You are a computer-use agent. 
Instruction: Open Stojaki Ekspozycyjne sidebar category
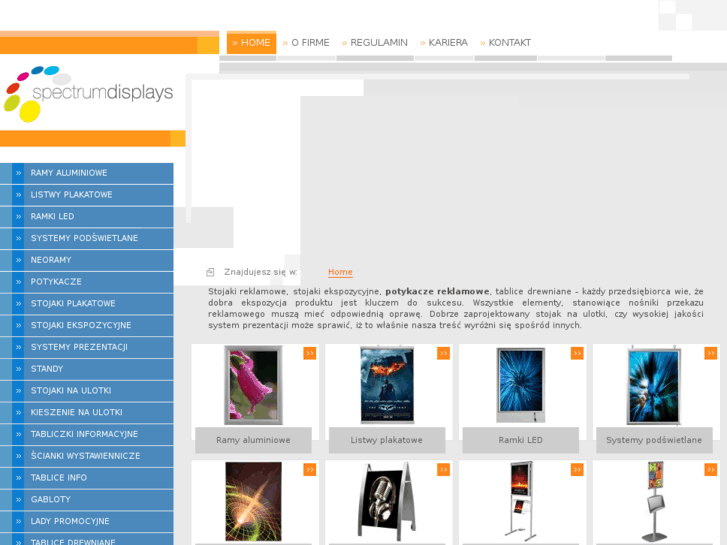pyautogui.click(x=87, y=326)
